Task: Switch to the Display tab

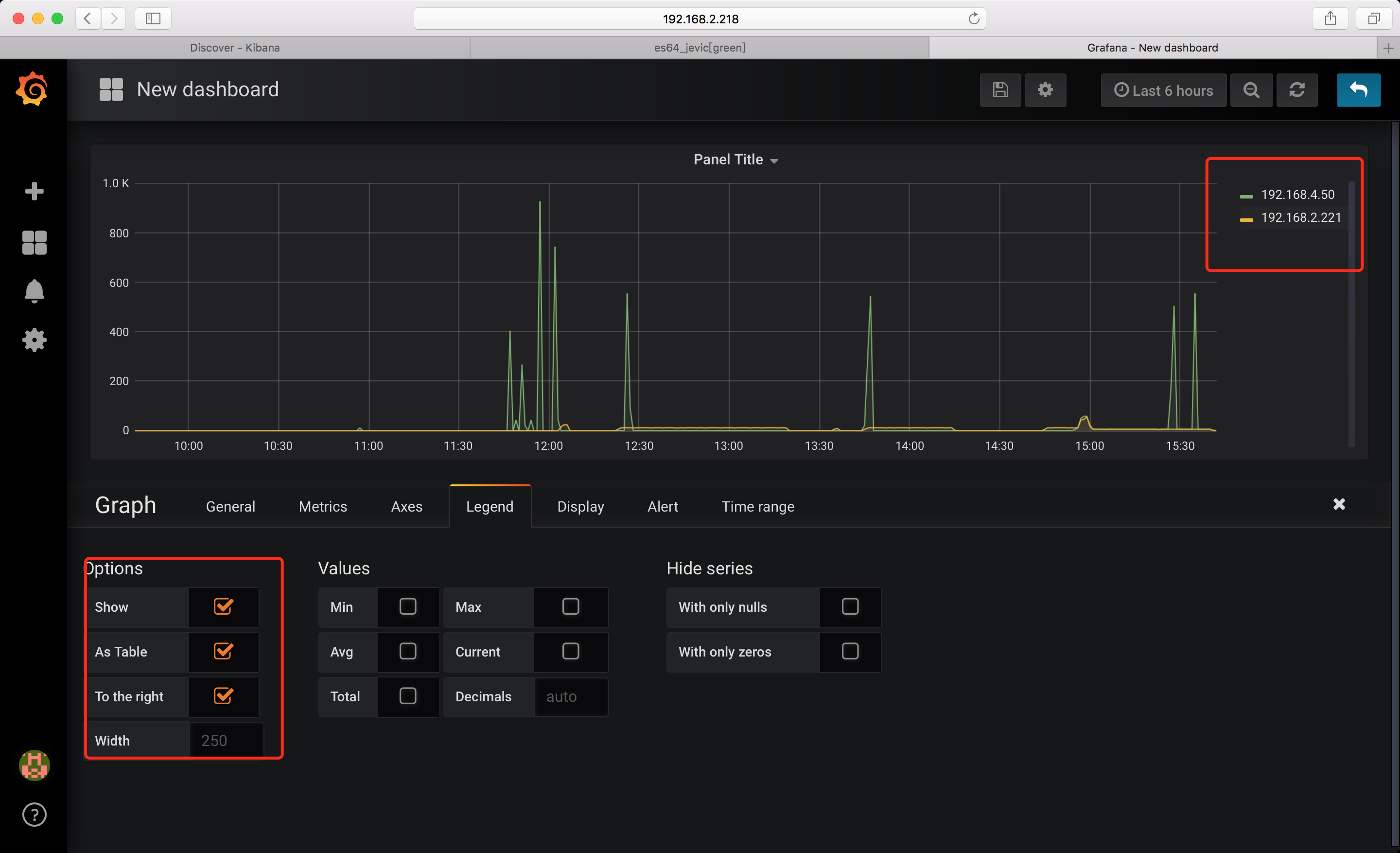Action: (580, 506)
